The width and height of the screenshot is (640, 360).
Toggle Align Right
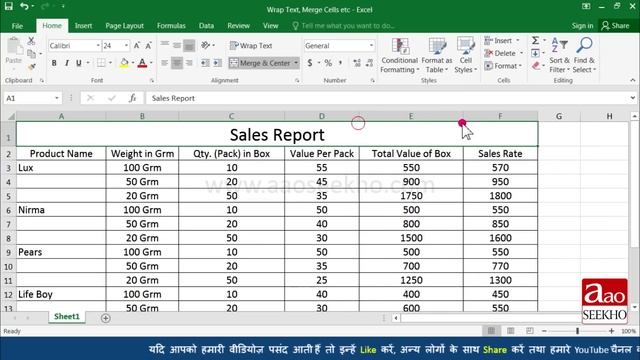pos(189,63)
